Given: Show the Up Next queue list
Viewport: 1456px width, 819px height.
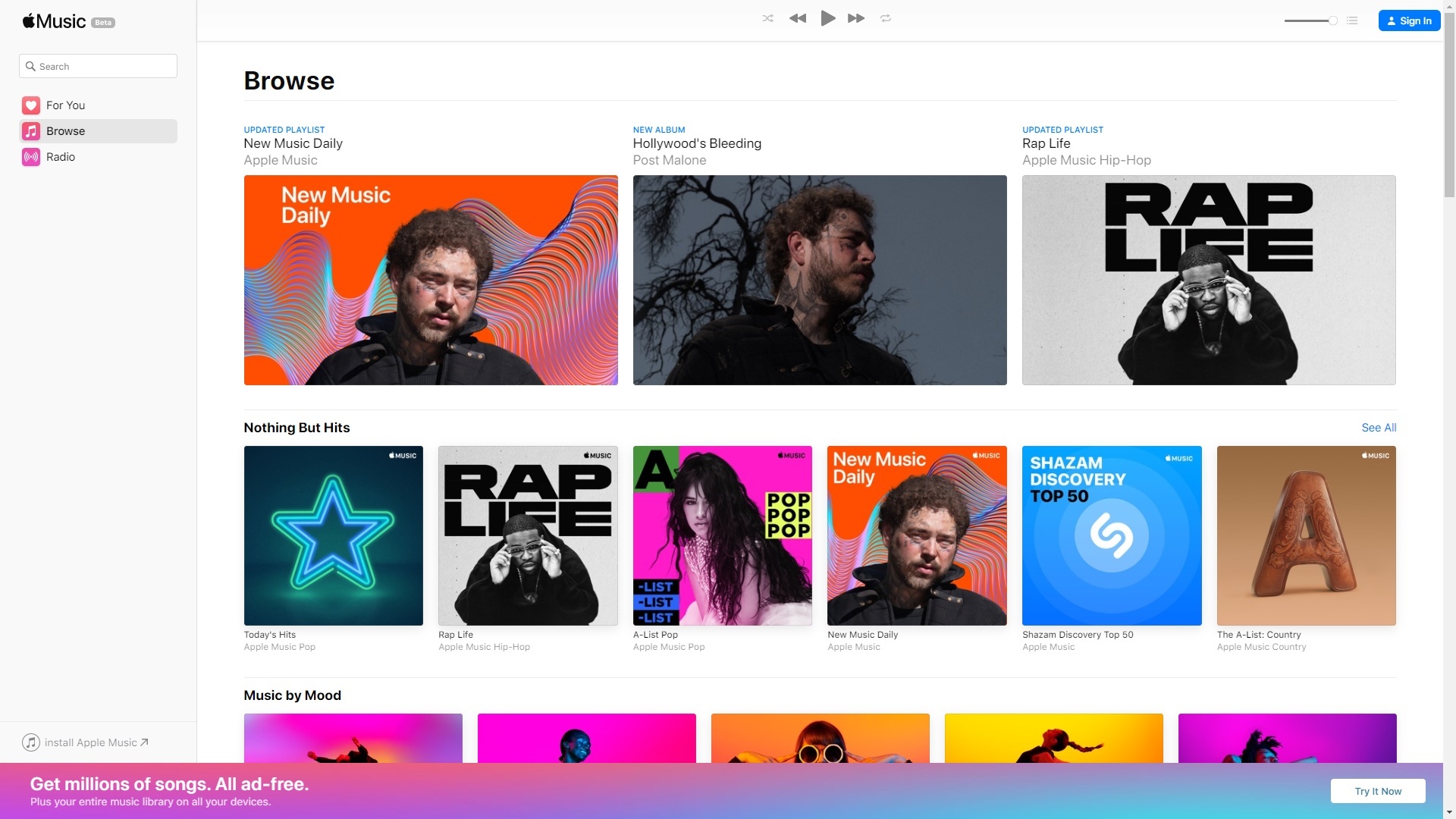Looking at the screenshot, I should [x=1353, y=20].
